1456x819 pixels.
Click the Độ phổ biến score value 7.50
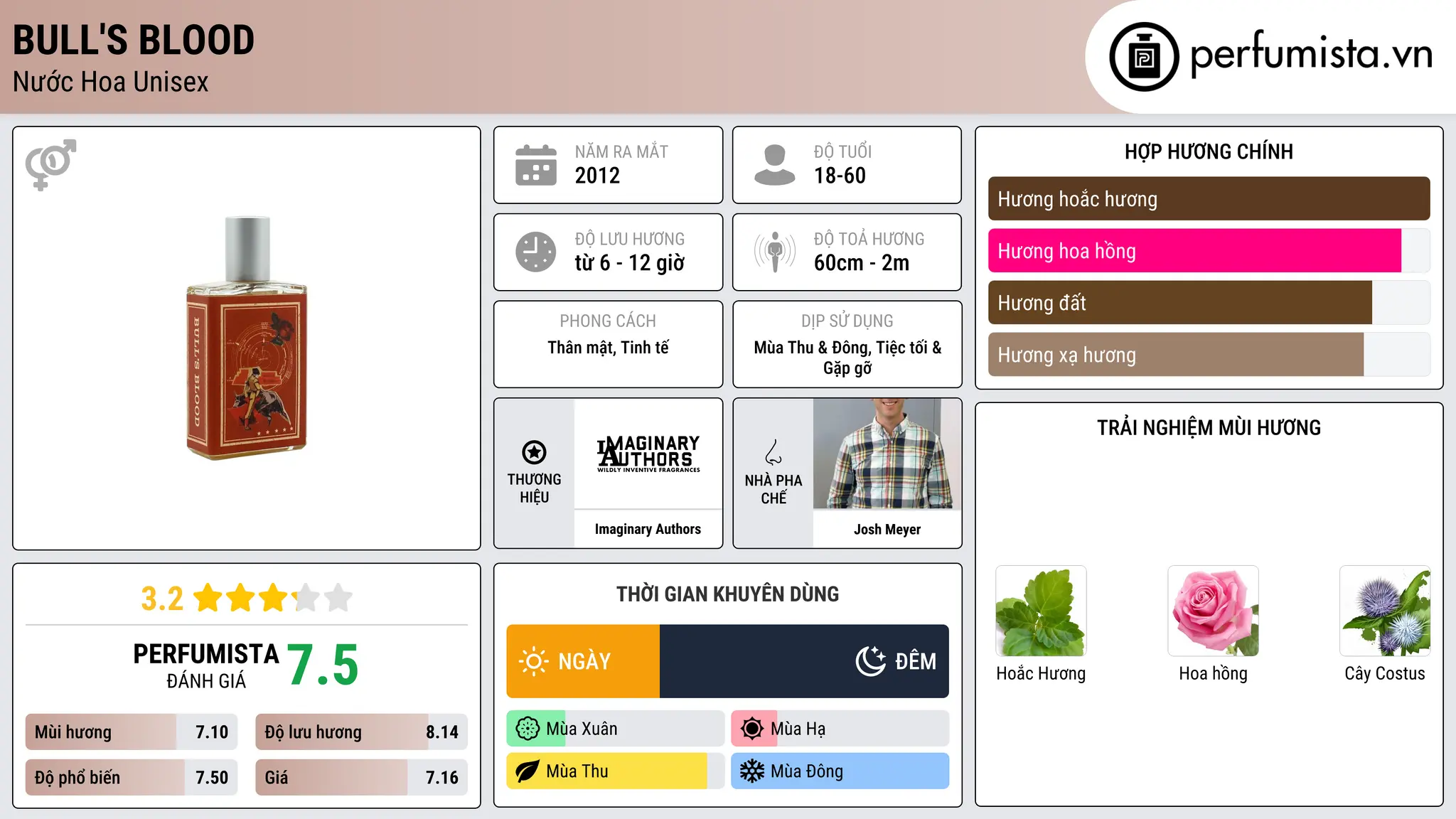(x=212, y=778)
